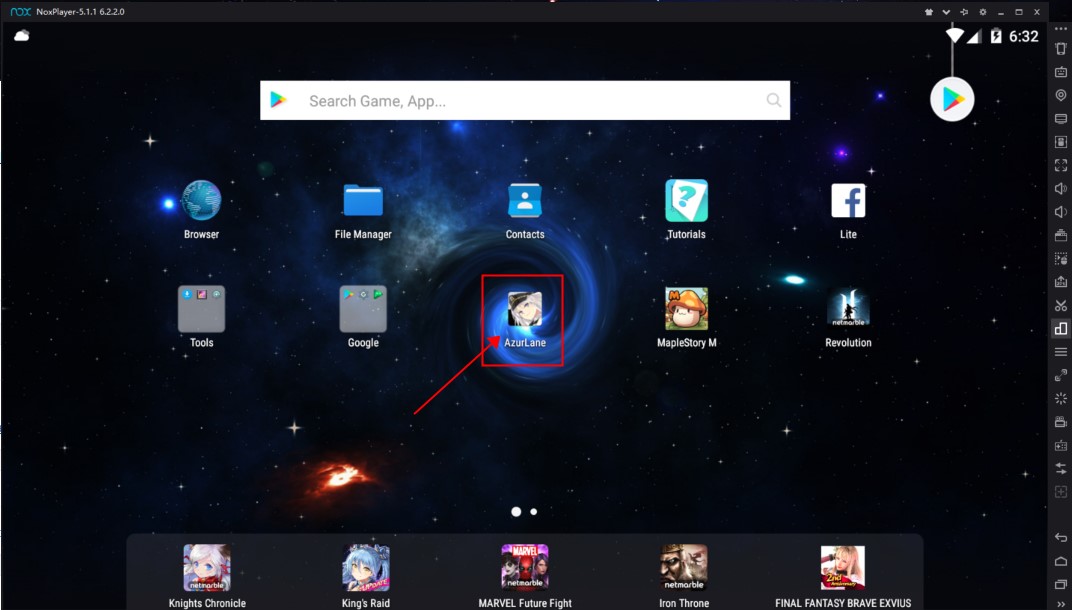Click the scissors screenshot icon in sidebar
Image resolution: width=1072 pixels, height=610 pixels.
tap(1061, 305)
